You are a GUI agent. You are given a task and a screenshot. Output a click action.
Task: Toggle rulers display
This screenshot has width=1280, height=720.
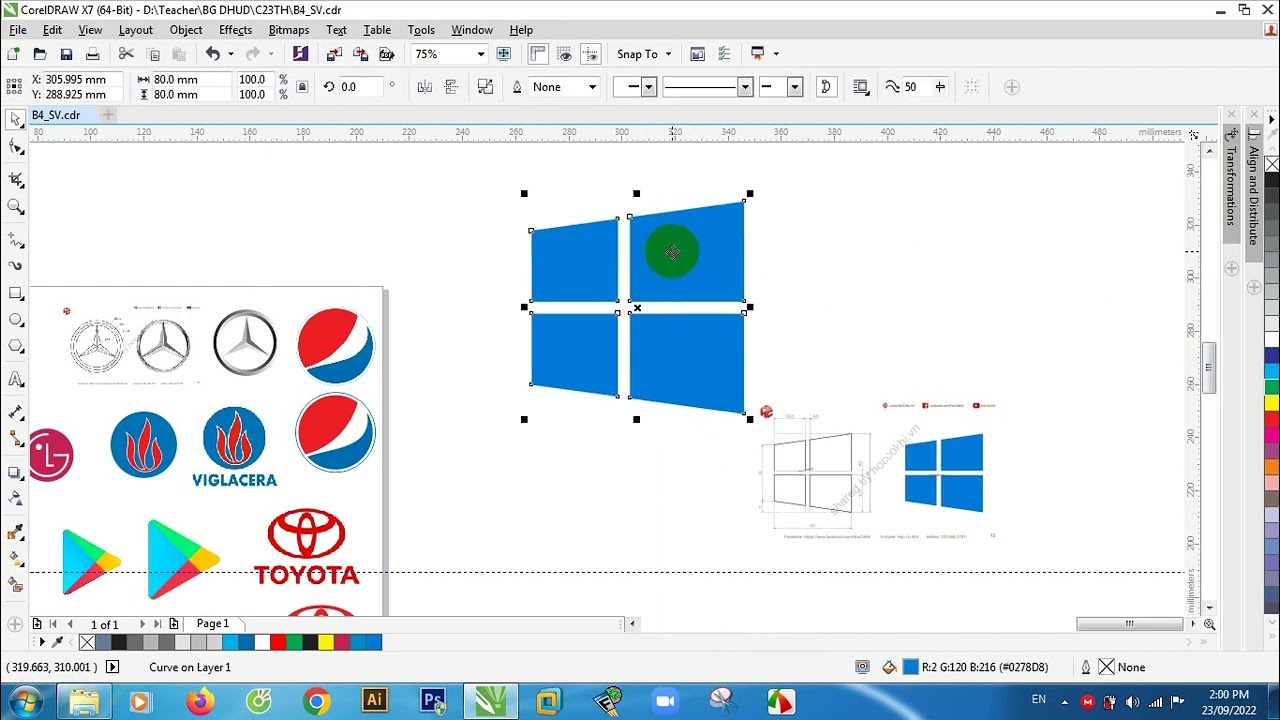click(x=538, y=54)
